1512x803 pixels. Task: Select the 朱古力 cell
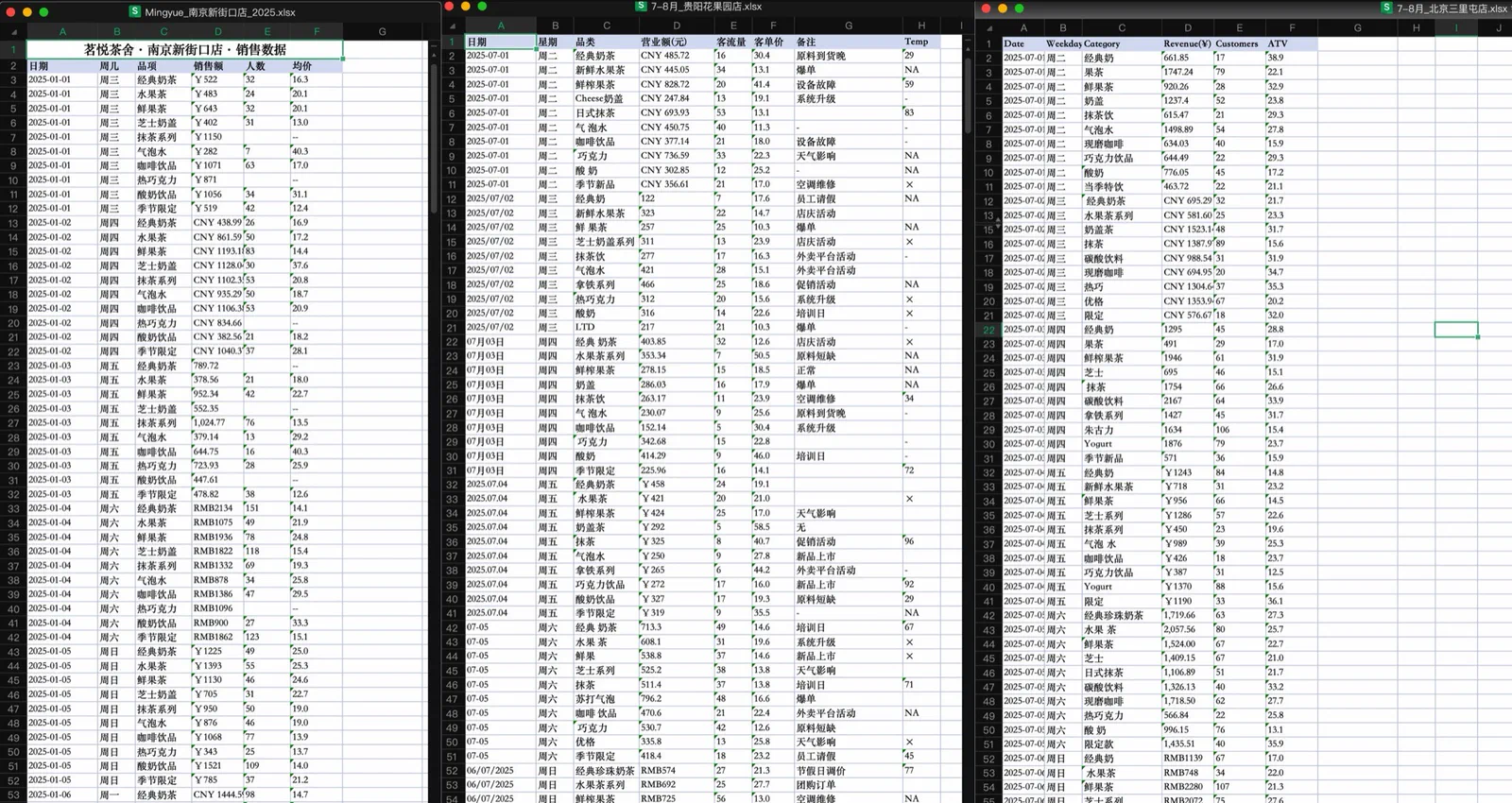1122,430
